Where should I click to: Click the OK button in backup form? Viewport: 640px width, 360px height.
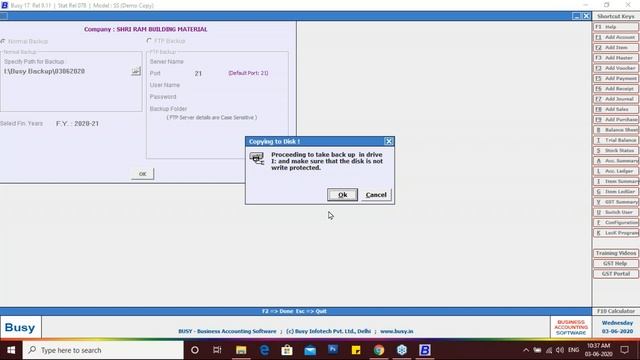(x=142, y=174)
